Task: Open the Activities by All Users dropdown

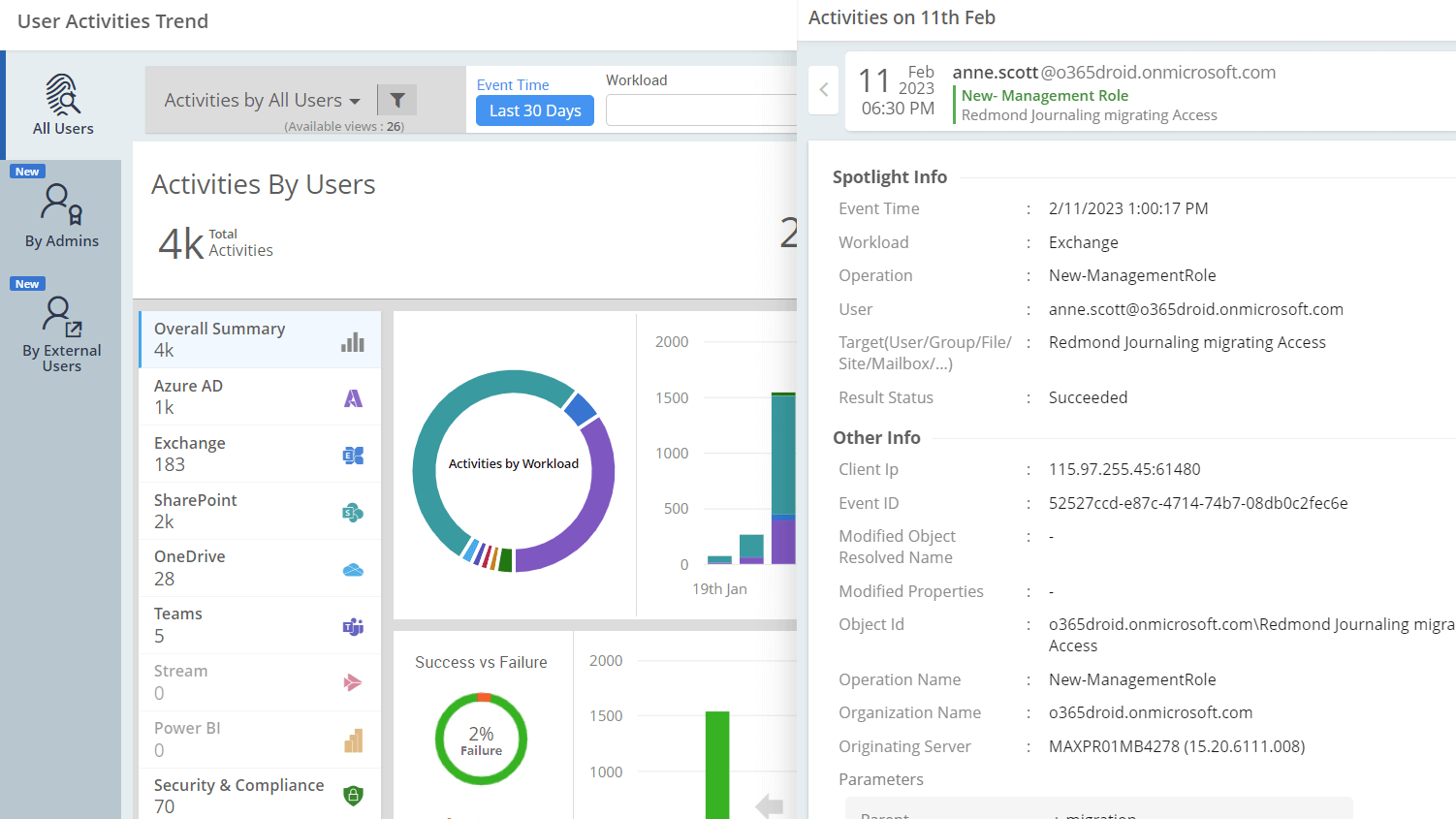Action: [x=260, y=99]
